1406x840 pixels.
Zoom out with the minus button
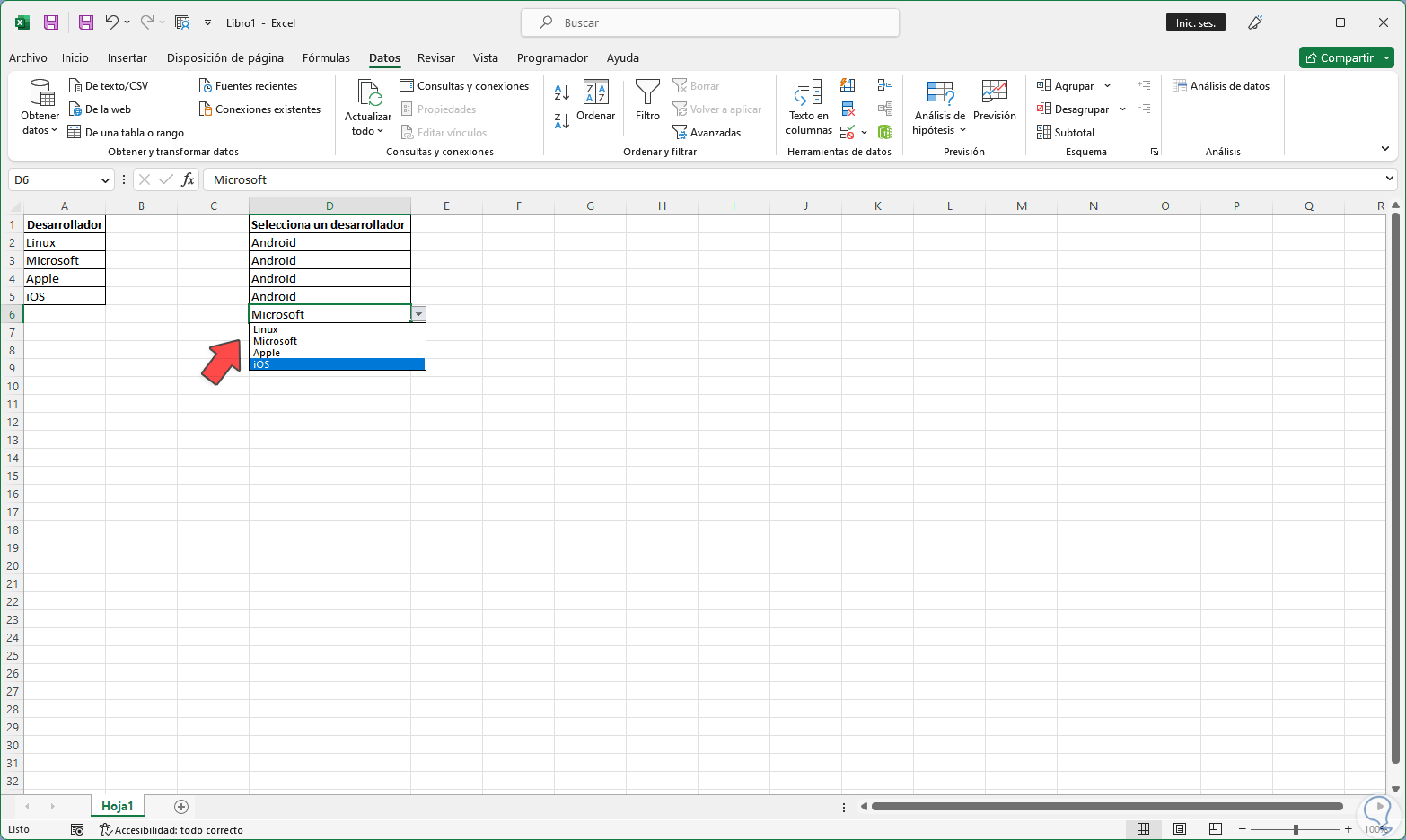tap(1243, 829)
